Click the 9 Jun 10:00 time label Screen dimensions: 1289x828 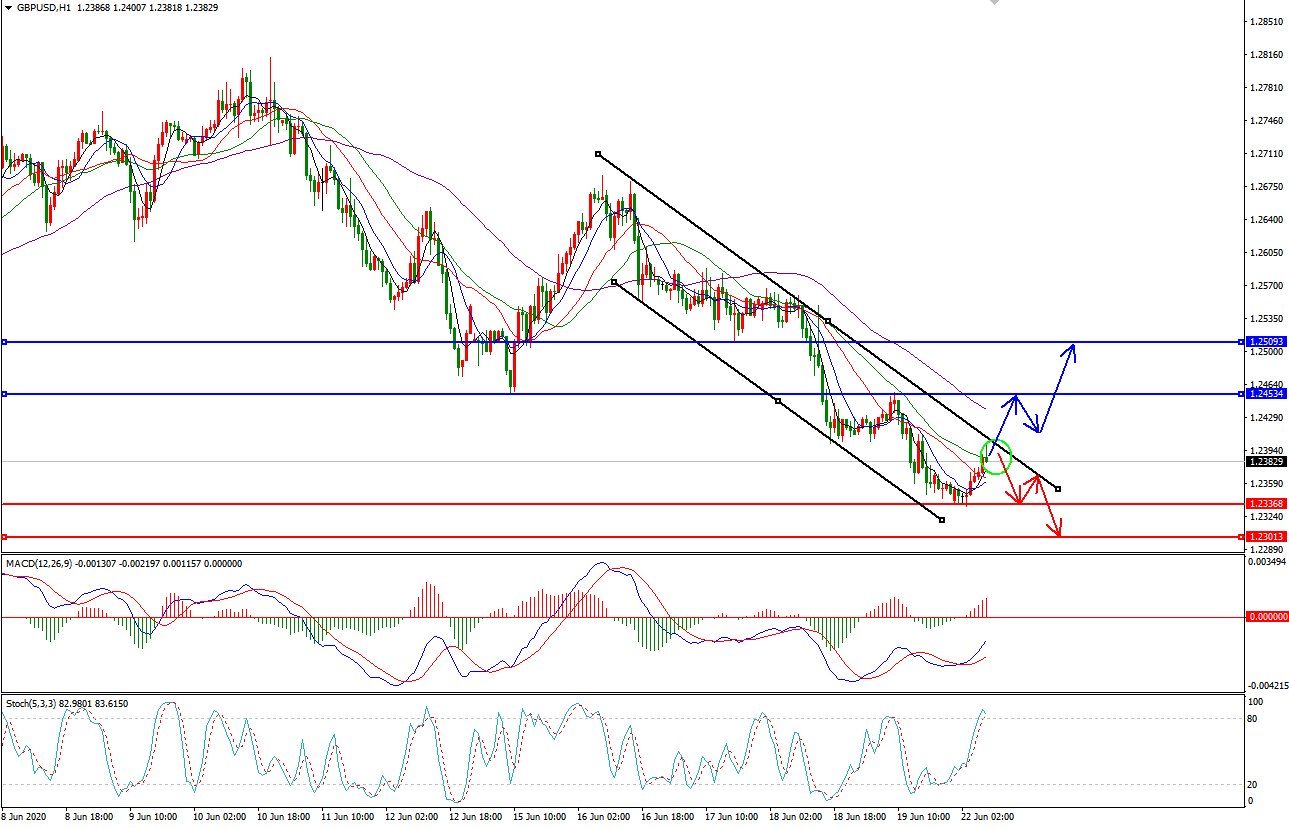(153, 817)
